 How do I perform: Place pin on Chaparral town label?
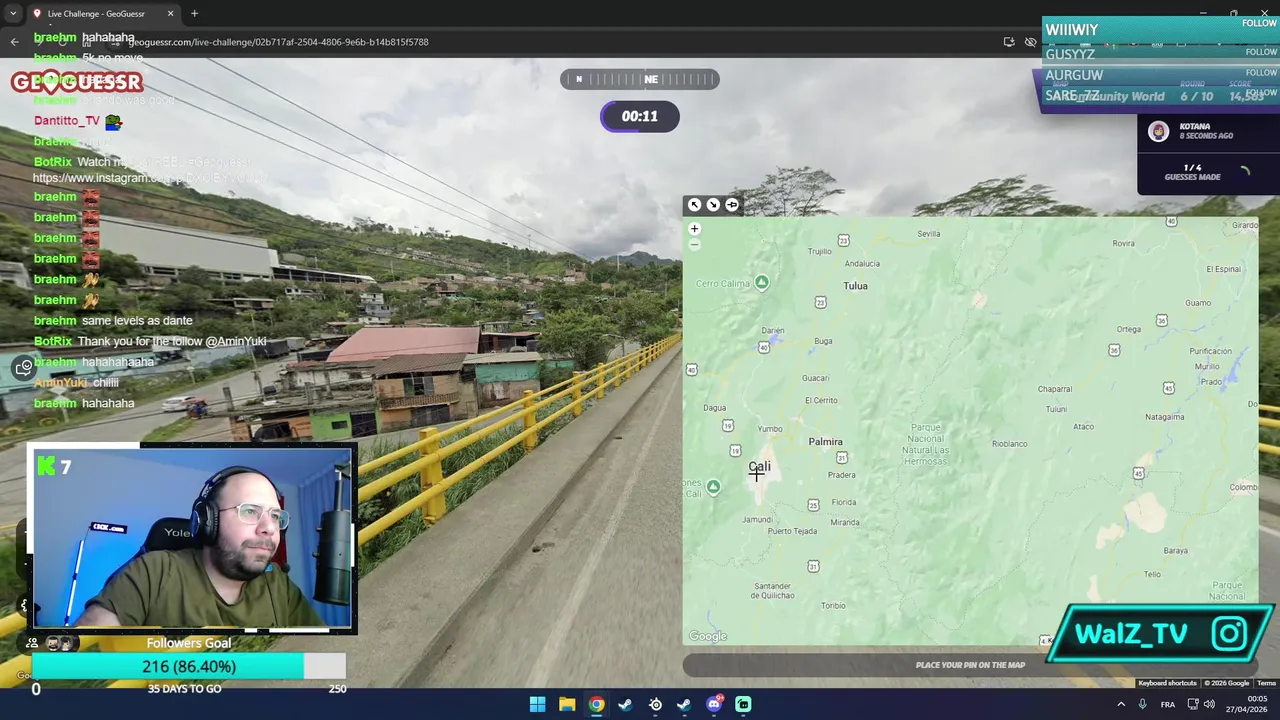[1054, 389]
